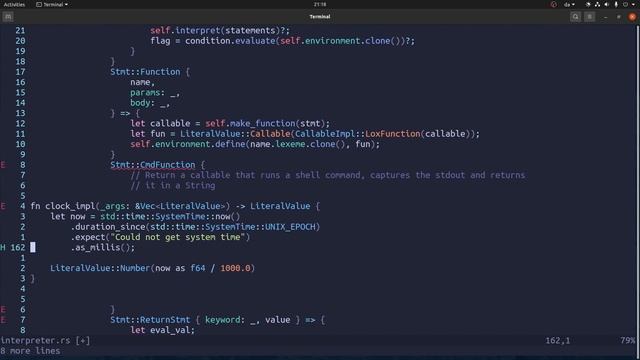640x360 pixels.
Task: Click 'f64' type cast in code
Action: (x=198, y=268)
